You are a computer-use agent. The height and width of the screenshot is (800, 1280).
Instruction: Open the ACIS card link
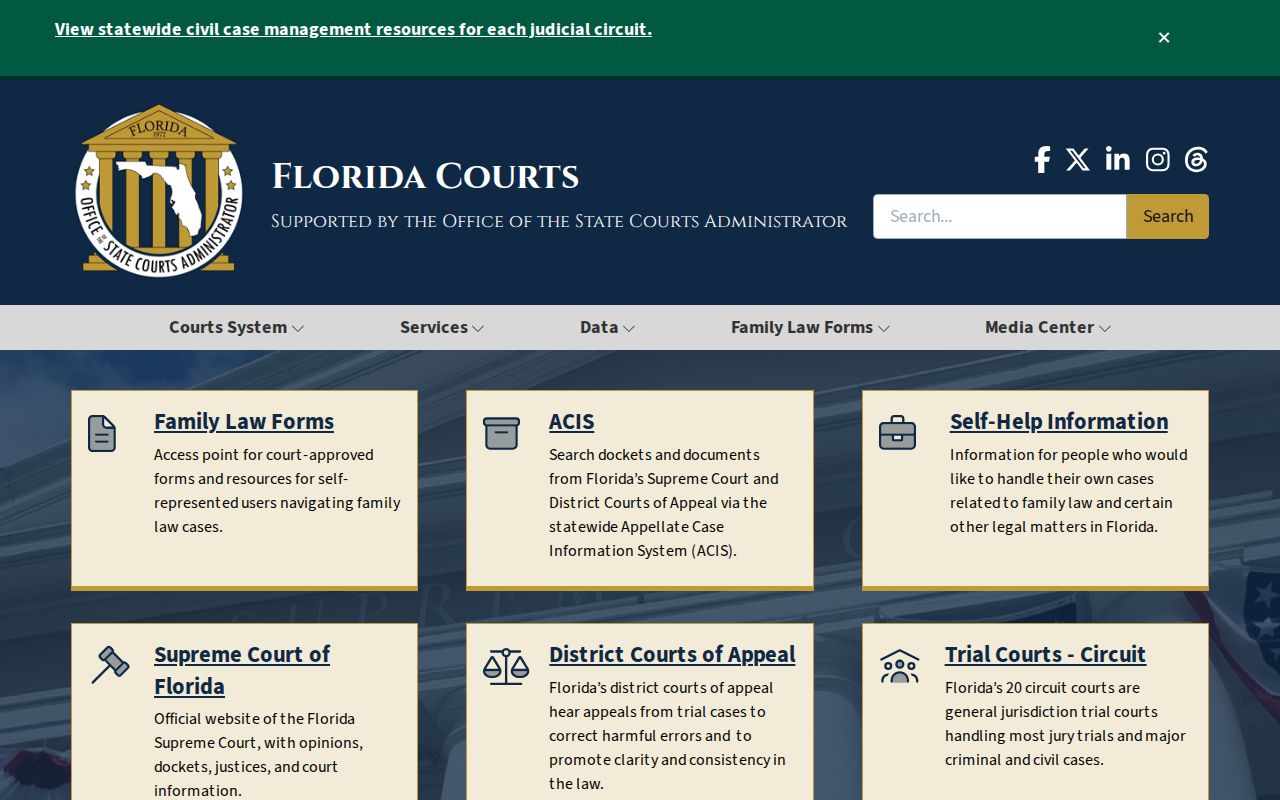tap(572, 421)
